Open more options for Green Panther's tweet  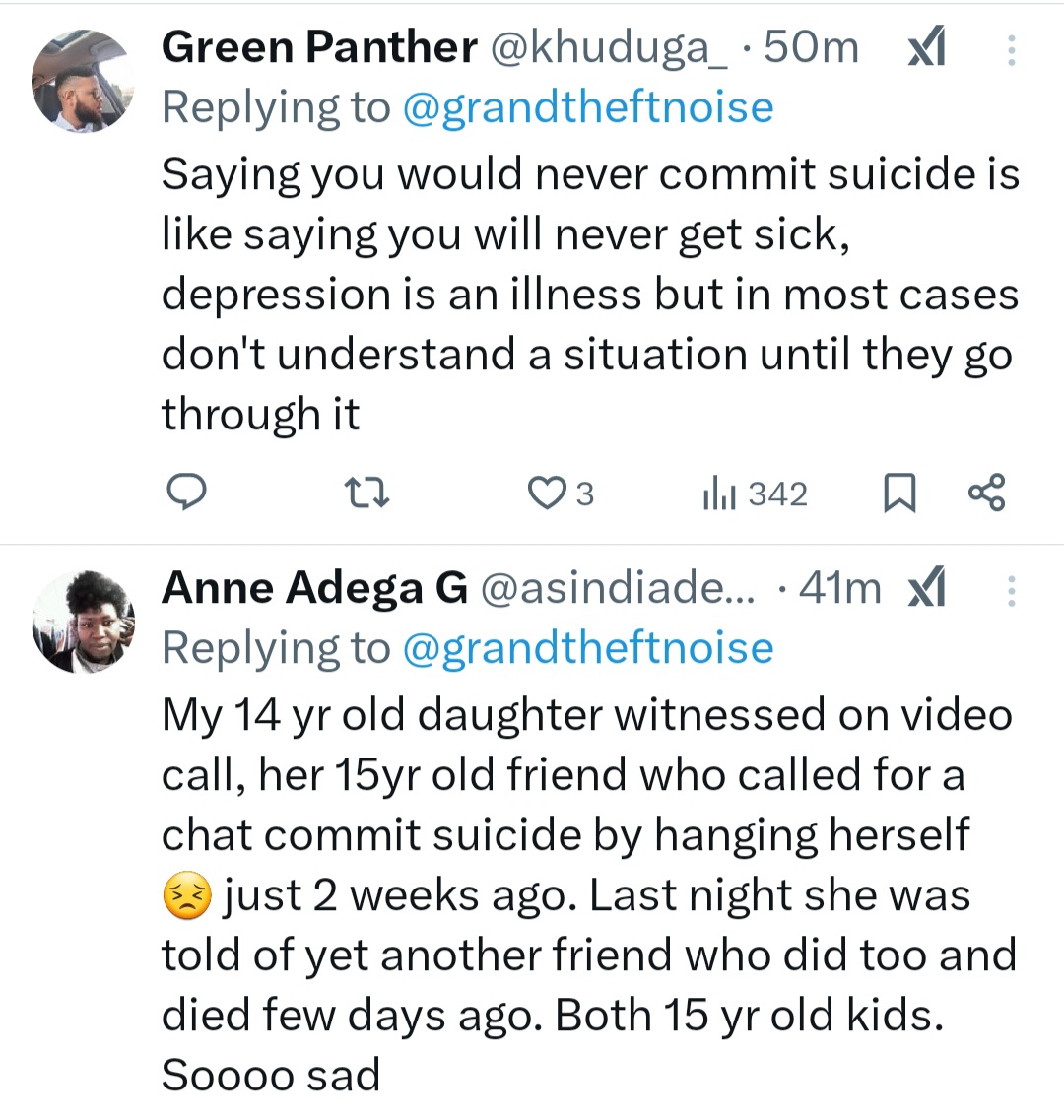point(1011,49)
